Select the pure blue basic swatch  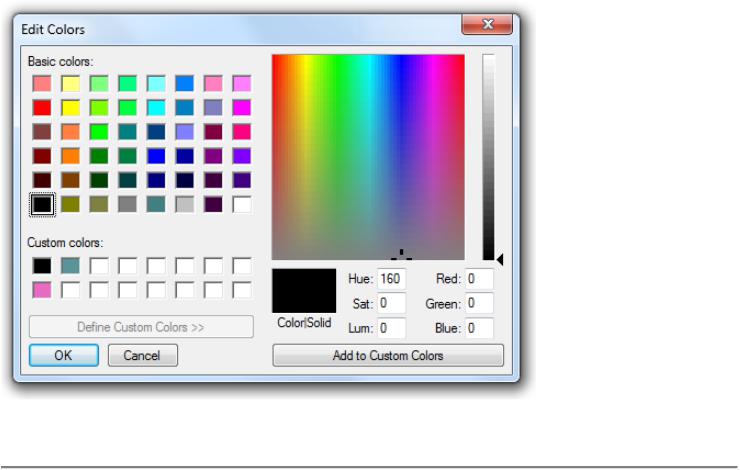pos(156,156)
